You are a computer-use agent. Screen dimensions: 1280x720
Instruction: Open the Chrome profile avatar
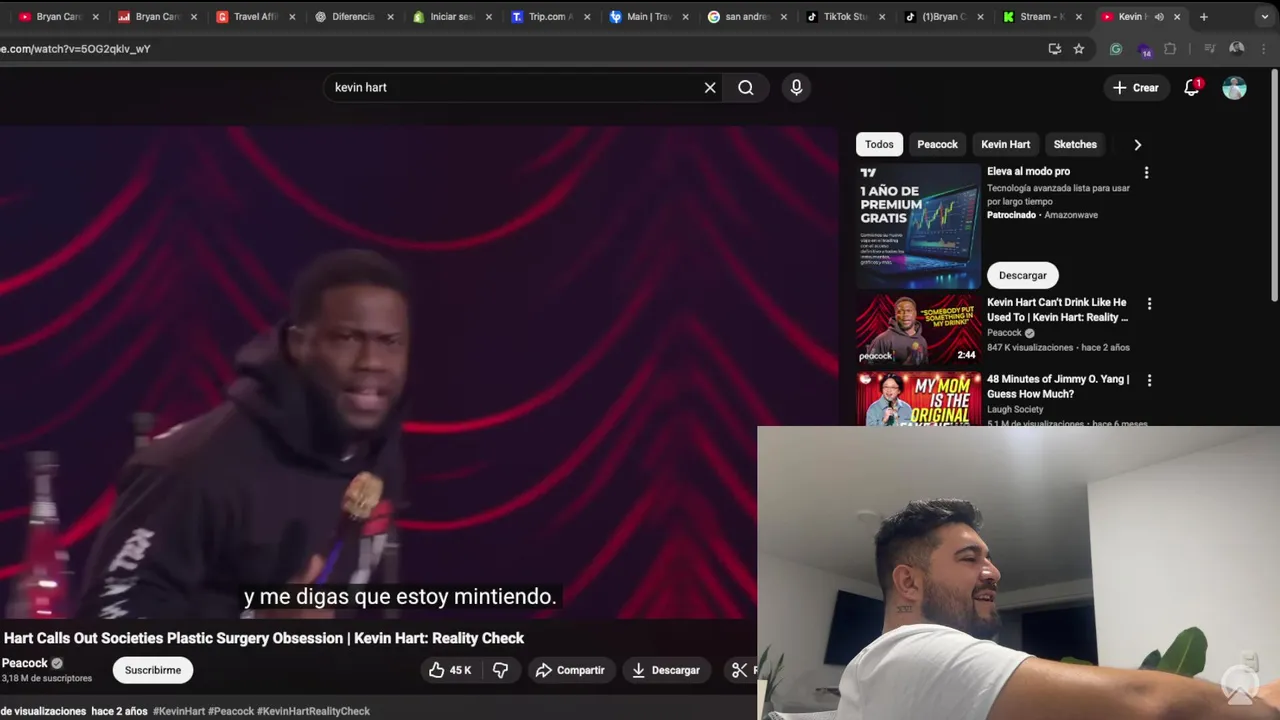click(1237, 48)
